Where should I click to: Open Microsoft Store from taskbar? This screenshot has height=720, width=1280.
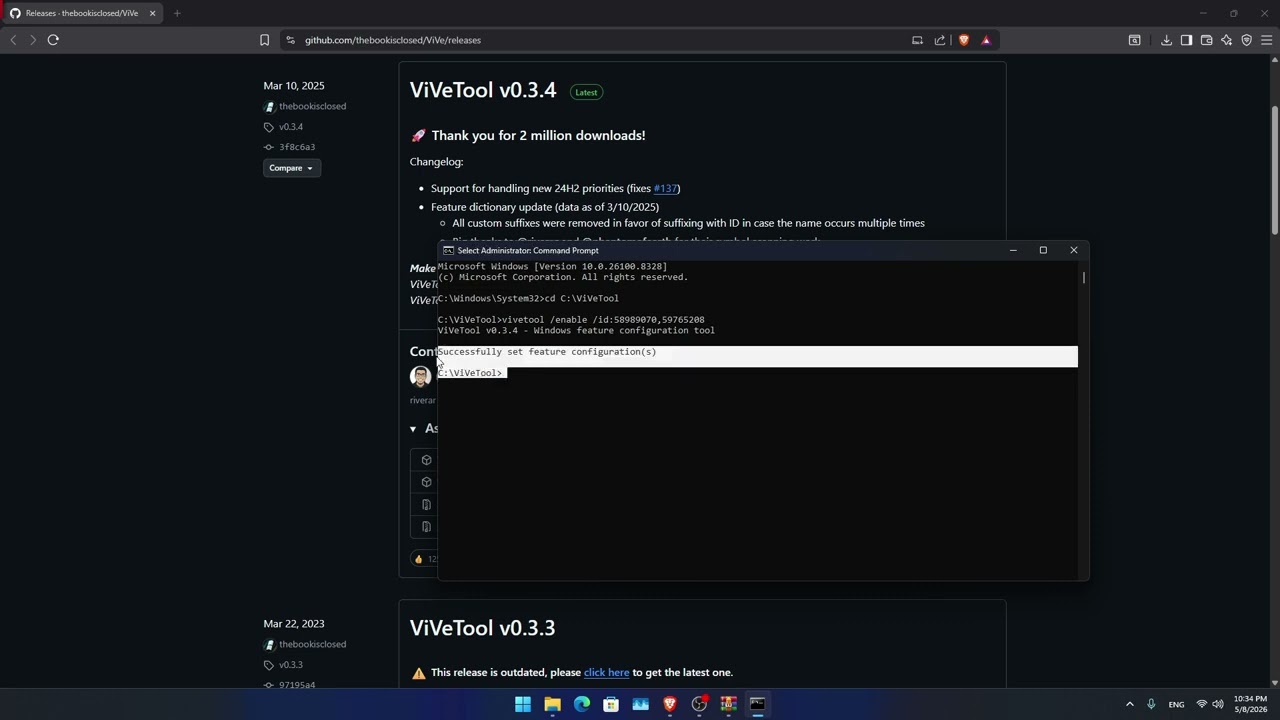point(611,704)
